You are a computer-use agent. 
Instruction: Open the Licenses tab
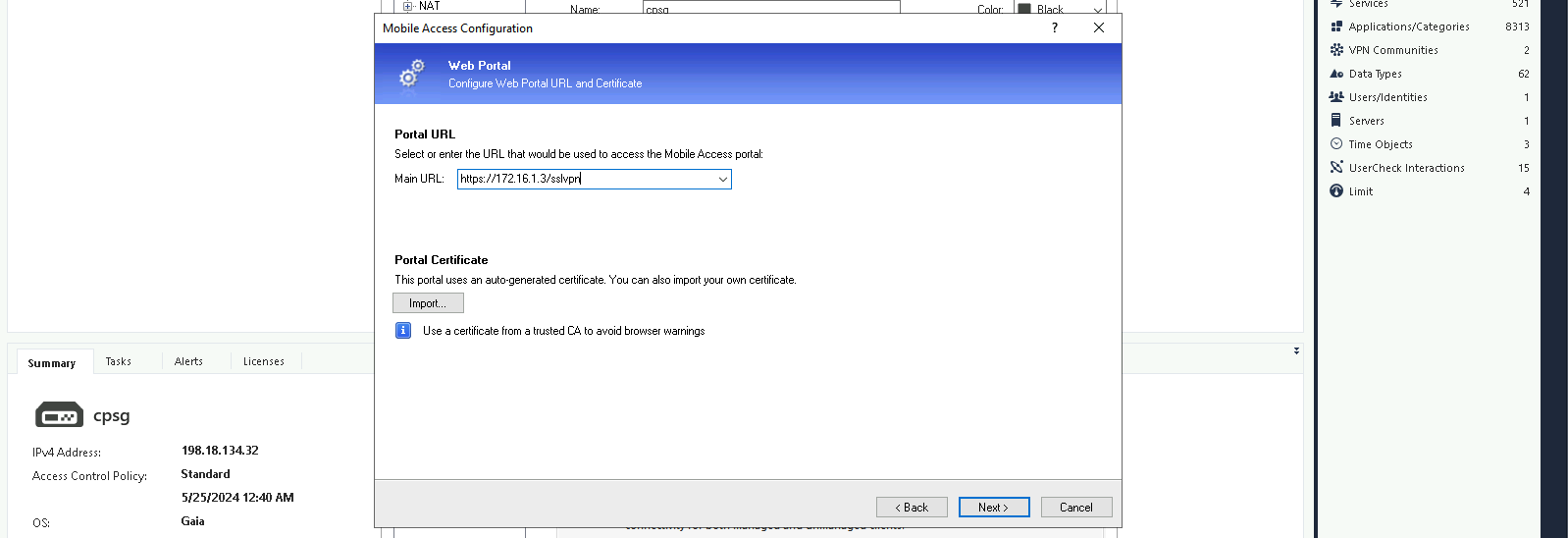click(x=264, y=361)
